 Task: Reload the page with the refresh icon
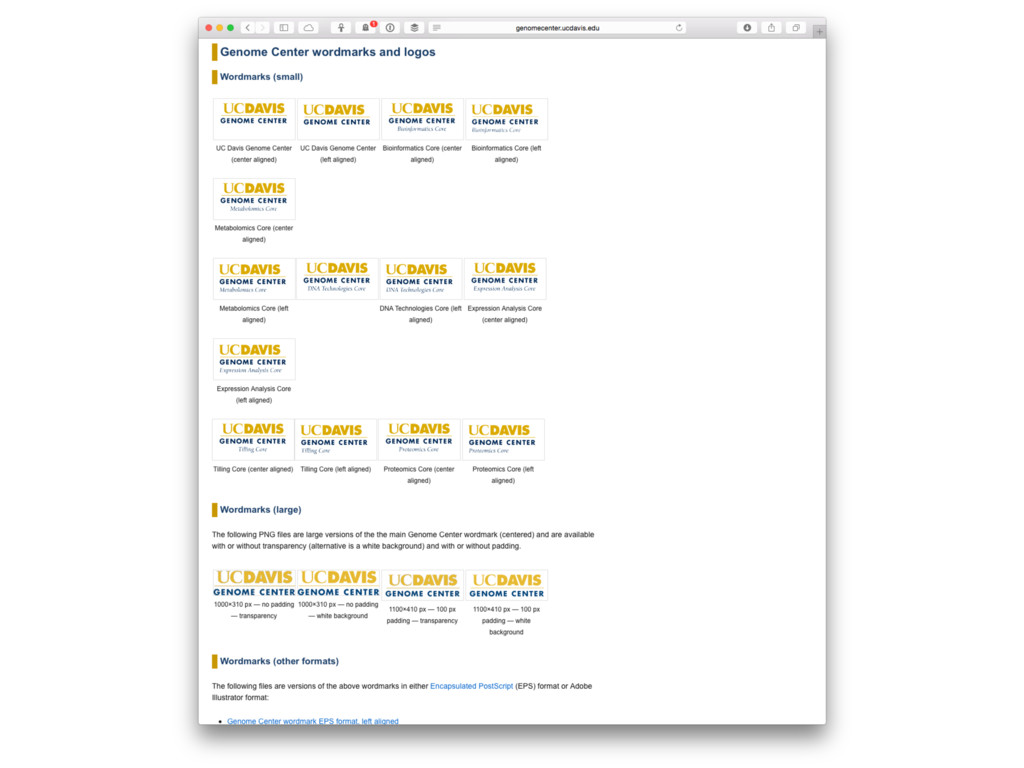pos(679,28)
